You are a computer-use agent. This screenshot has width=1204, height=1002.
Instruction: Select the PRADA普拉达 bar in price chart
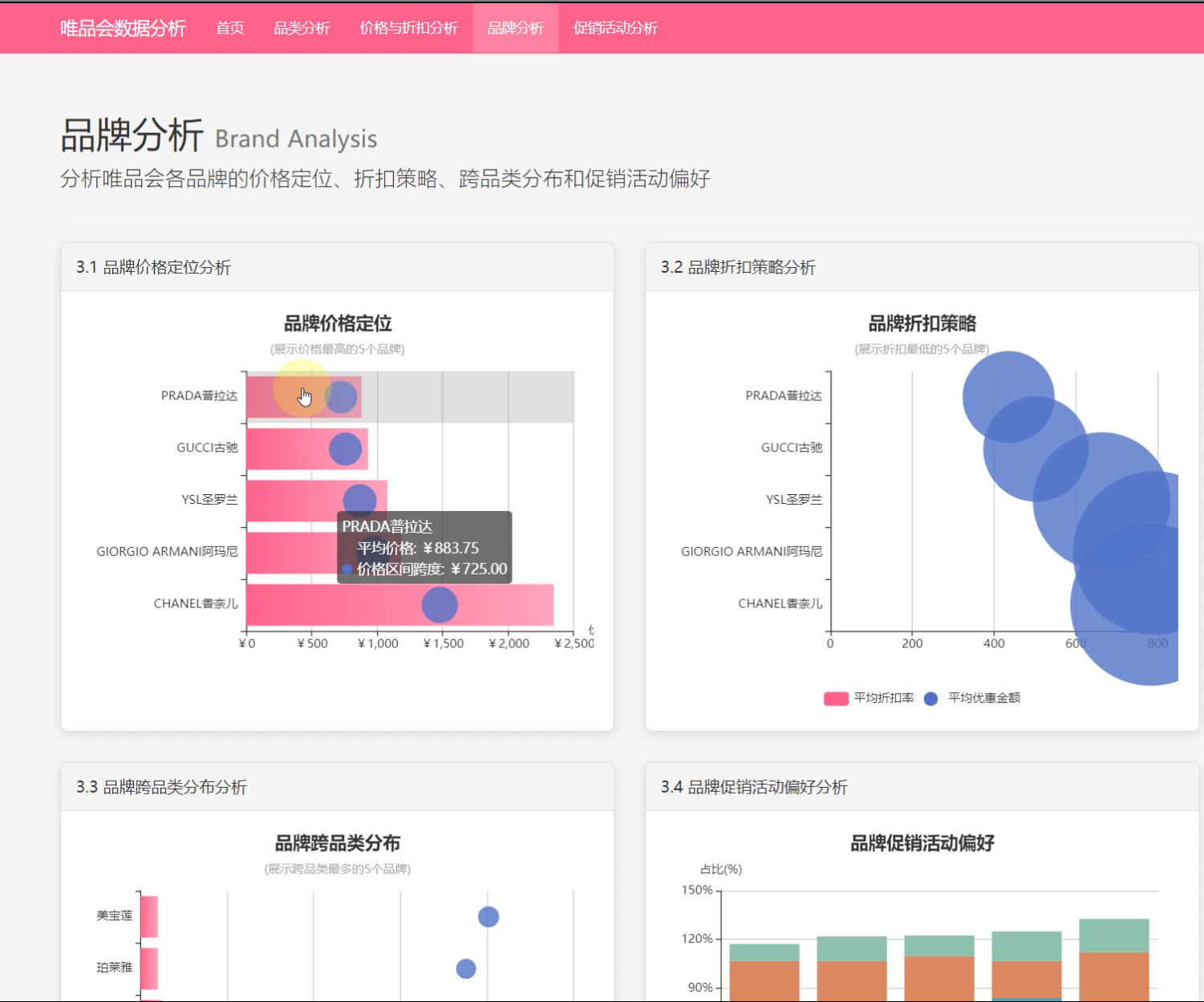coord(301,396)
